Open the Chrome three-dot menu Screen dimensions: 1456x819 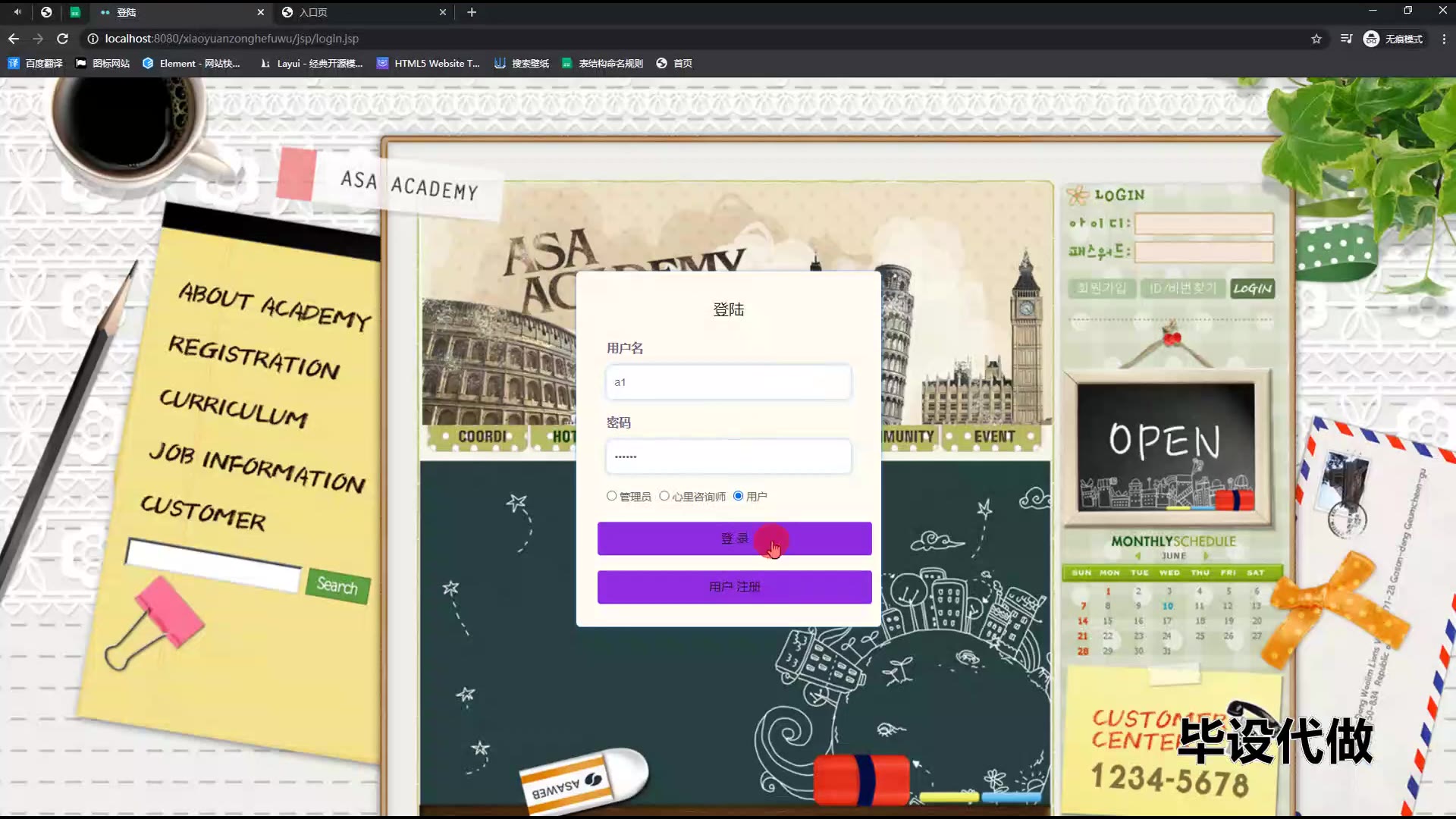pos(1444,39)
